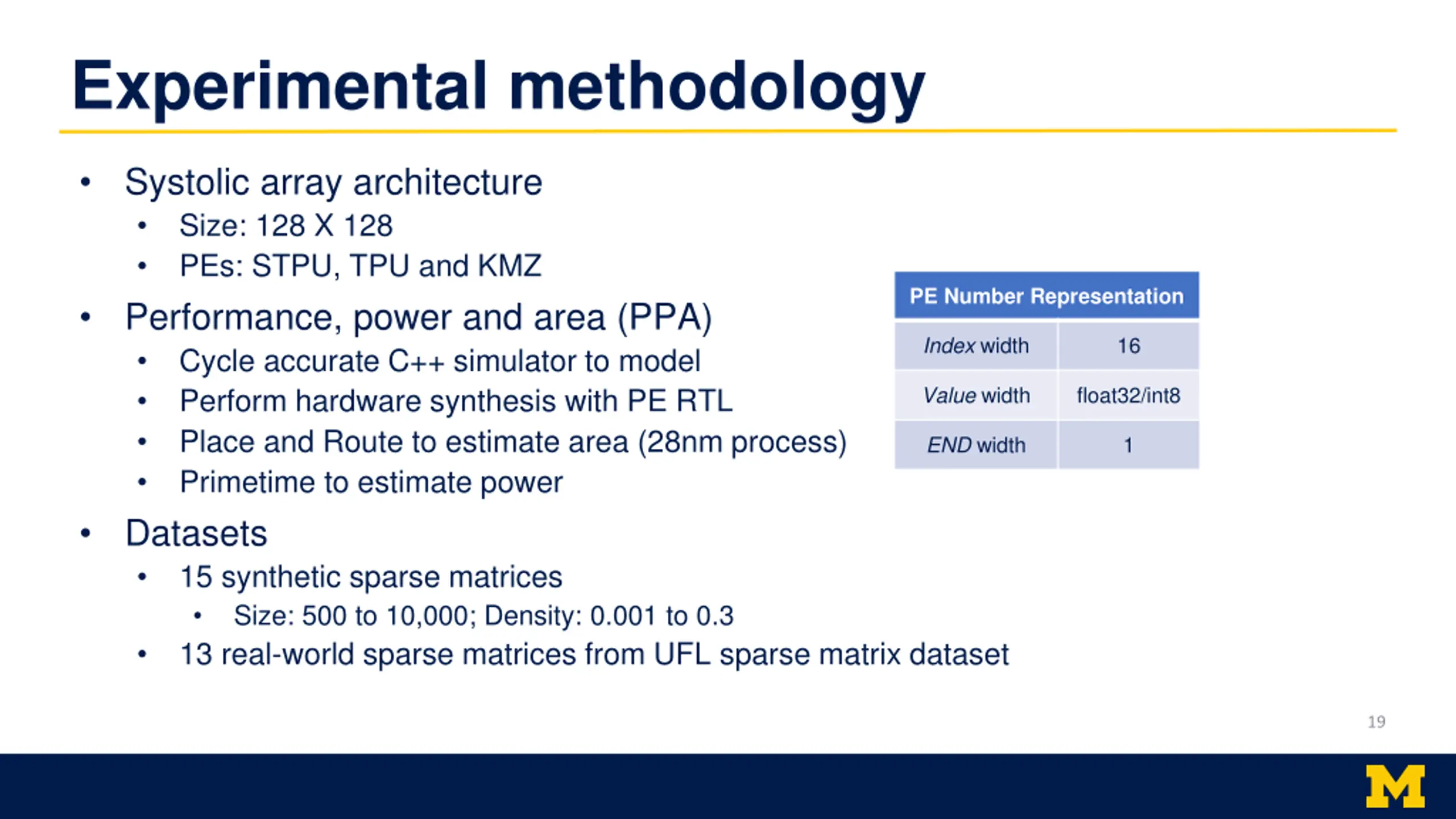Select the 'Systolic array architecture' bullet

pyautogui.click(x=333, y=183)
